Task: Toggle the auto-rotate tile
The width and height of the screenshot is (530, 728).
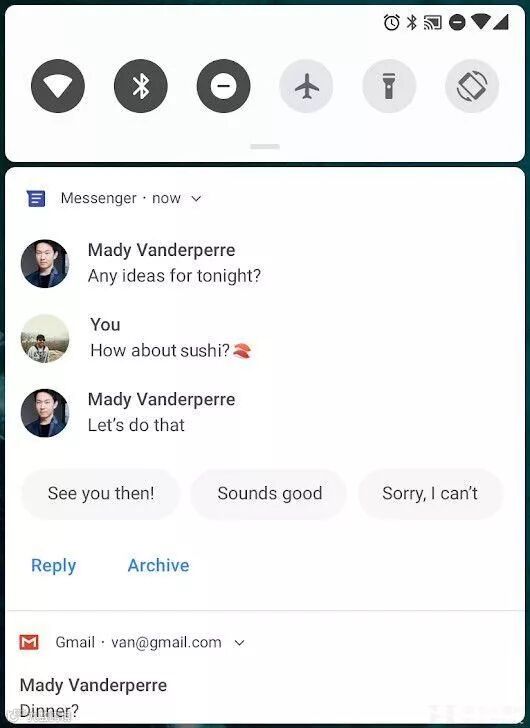Action: tap(472, 86)
